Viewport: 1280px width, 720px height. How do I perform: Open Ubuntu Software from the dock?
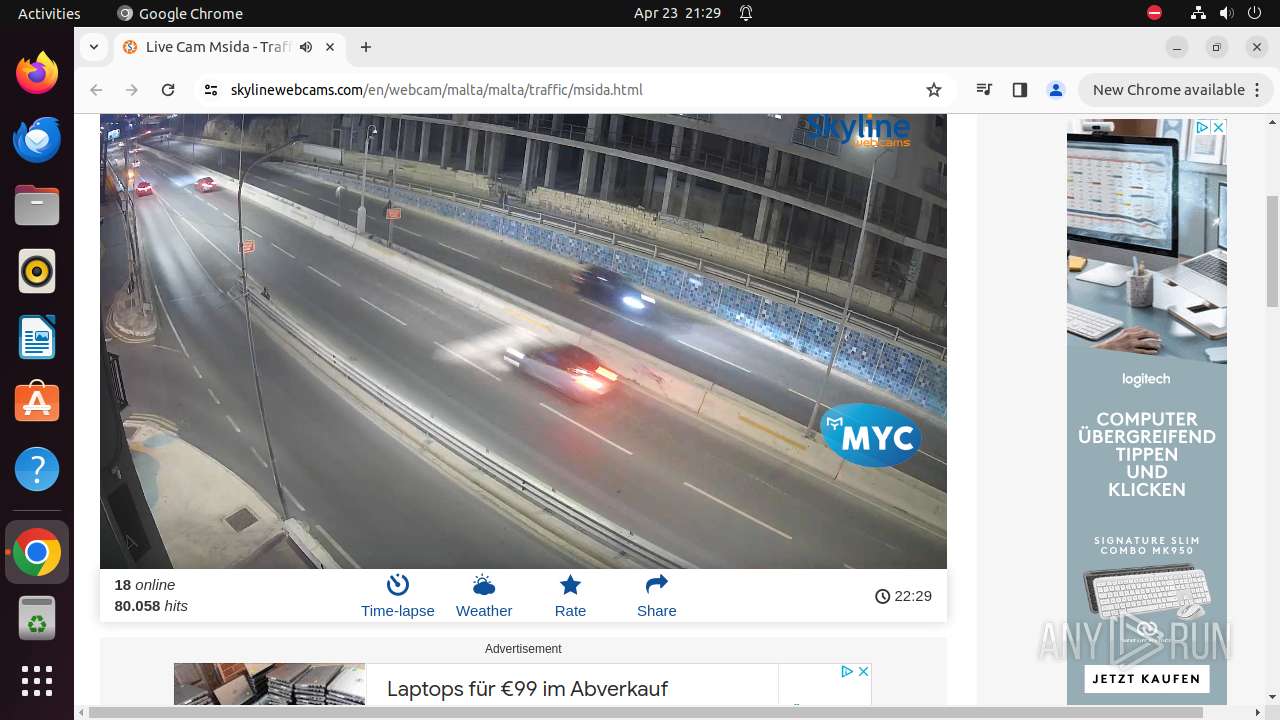pos(37,403)
